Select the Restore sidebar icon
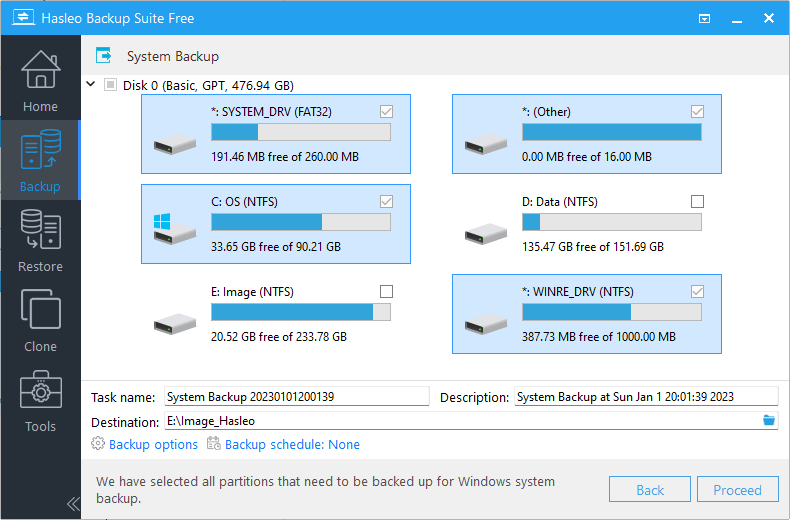 40,240
